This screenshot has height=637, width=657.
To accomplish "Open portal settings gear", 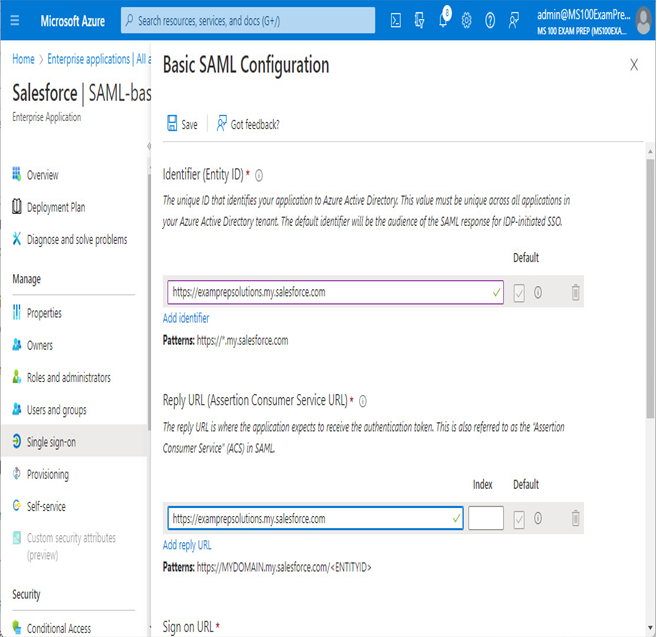I will pos(466,20).
